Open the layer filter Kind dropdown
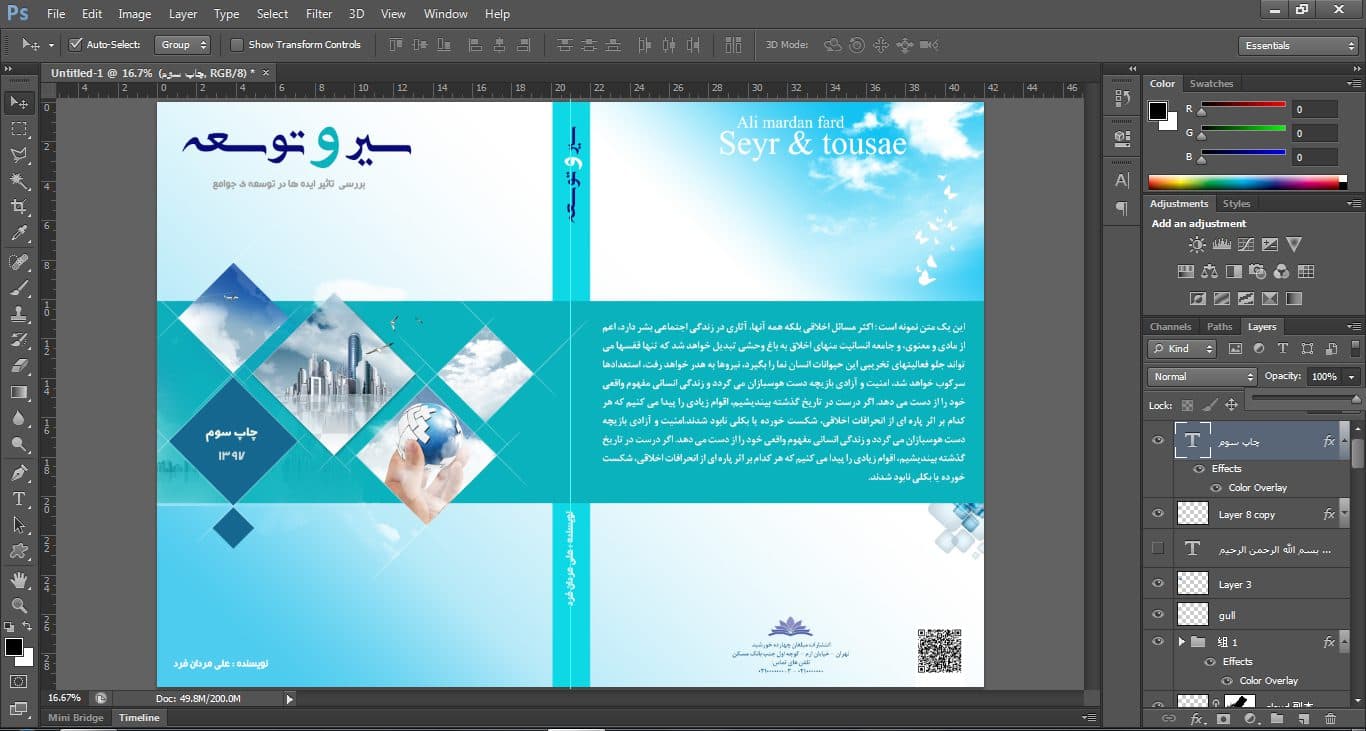Viewport: 1366px width, 731px height. coord(1182,349)
